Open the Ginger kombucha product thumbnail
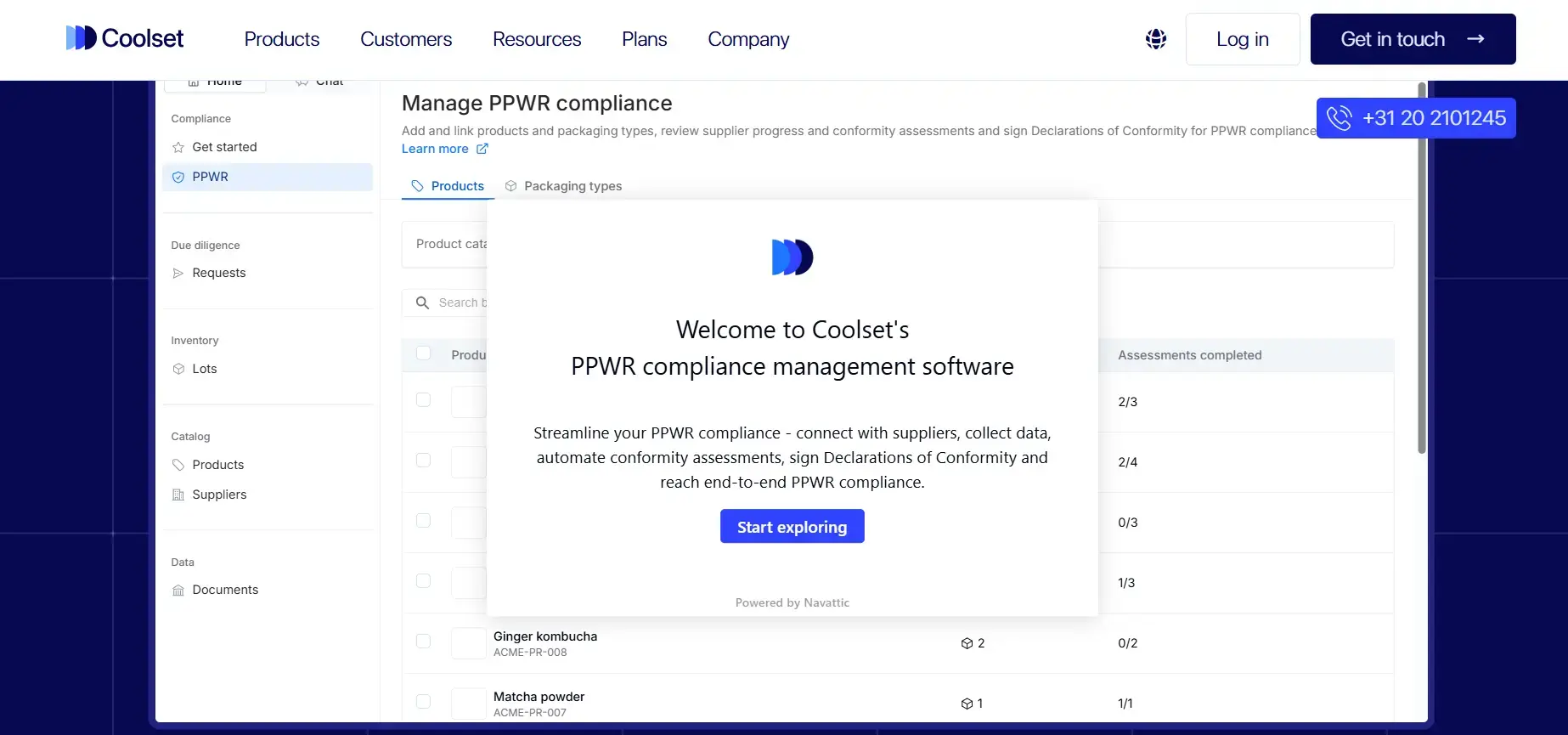Image resolution: width=1568 pixels, height=735 pixels. [x=468, y=643]
